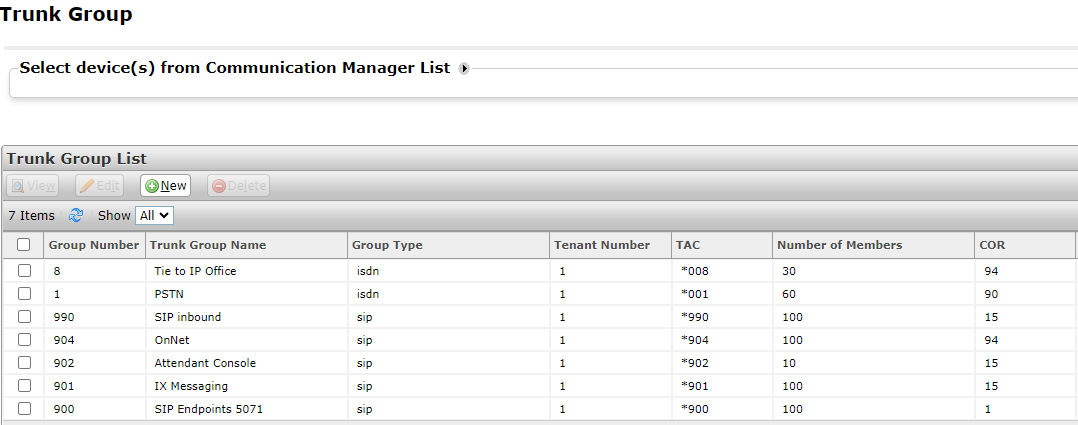This screenshot has height=425, width=1078.
Task: Sort by Number of Members column
Action: coord(839,245)
